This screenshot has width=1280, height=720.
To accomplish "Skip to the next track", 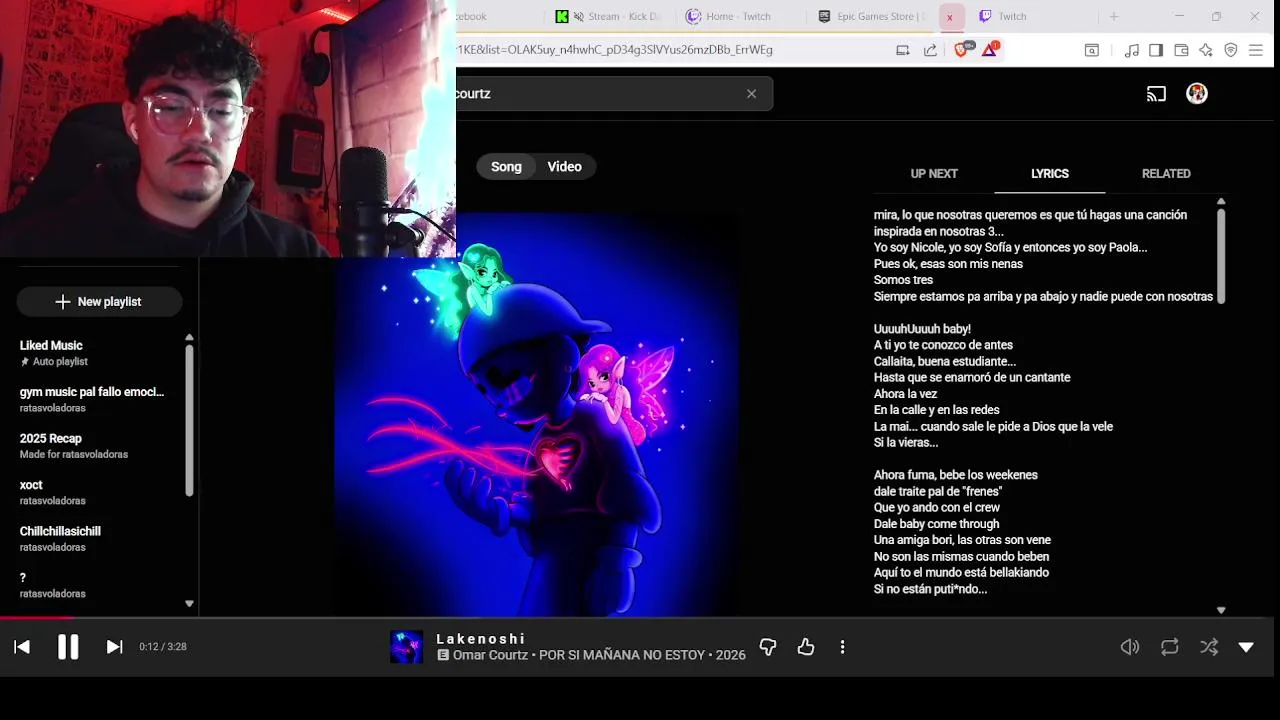I will tap(114, 647).
